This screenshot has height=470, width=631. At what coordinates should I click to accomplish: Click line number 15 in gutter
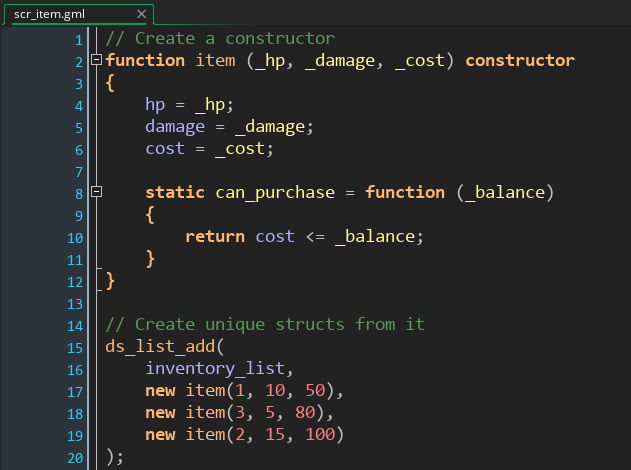coord(75,348)
